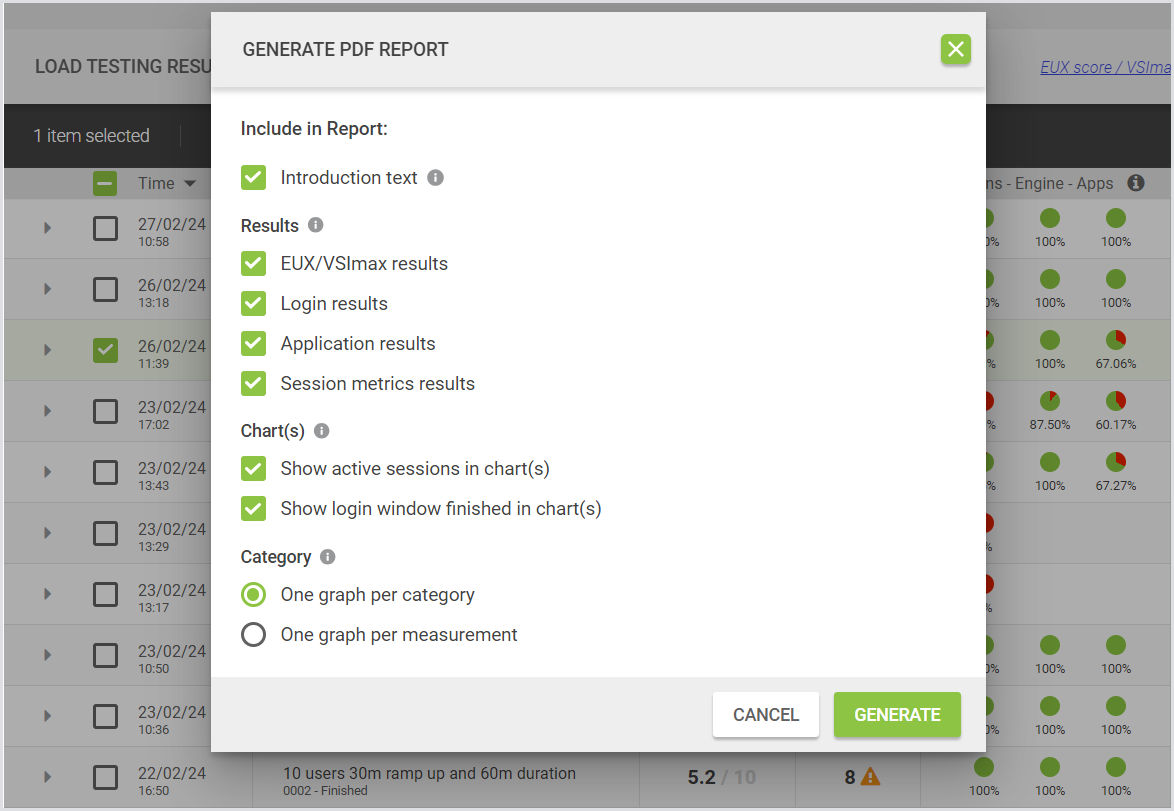This screenshot has height=811, width=1174.
Task: Click the info icon next to Results
Action: (315, 225)
